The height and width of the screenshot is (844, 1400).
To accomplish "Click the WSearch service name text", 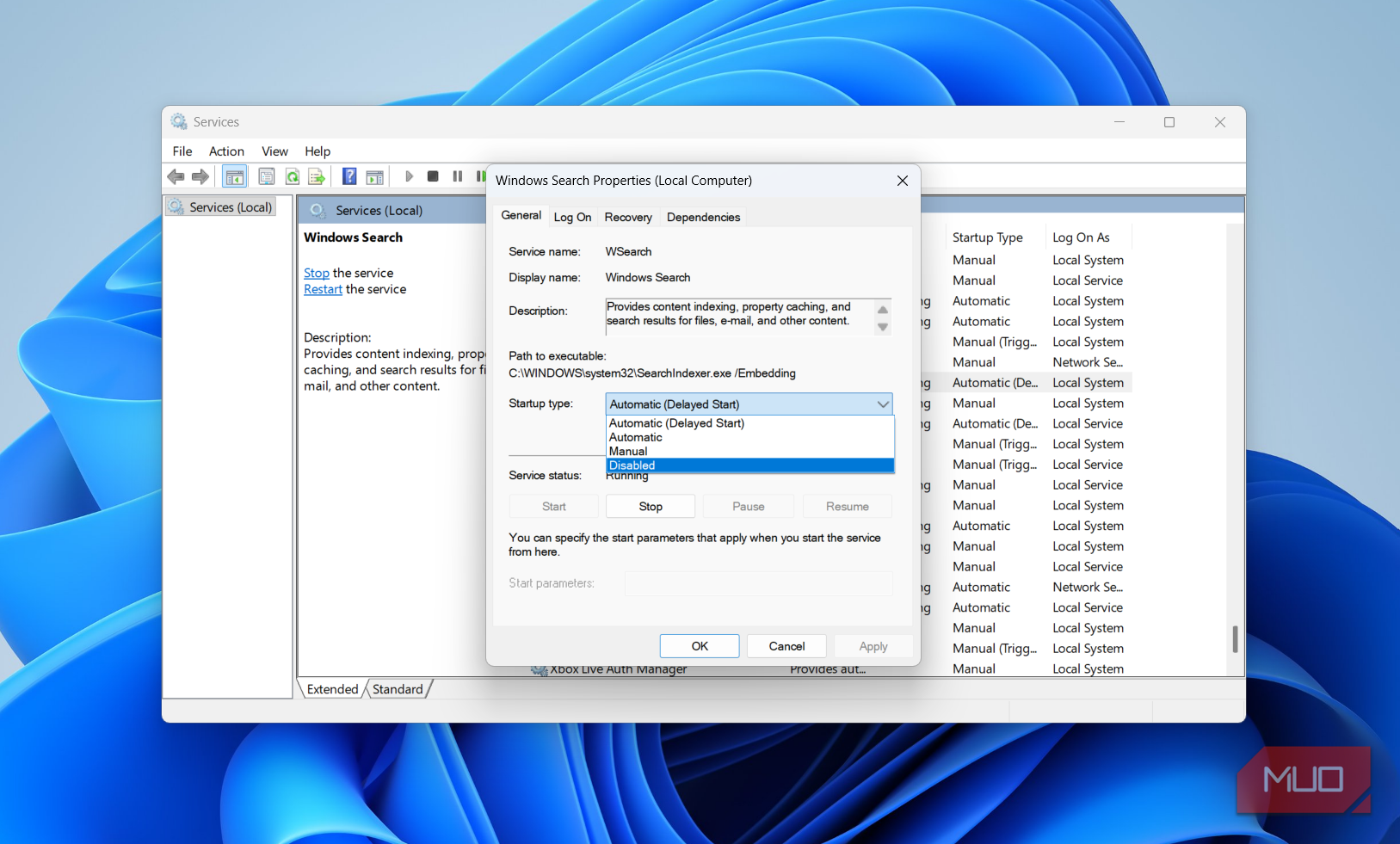I will pos(628,252).
